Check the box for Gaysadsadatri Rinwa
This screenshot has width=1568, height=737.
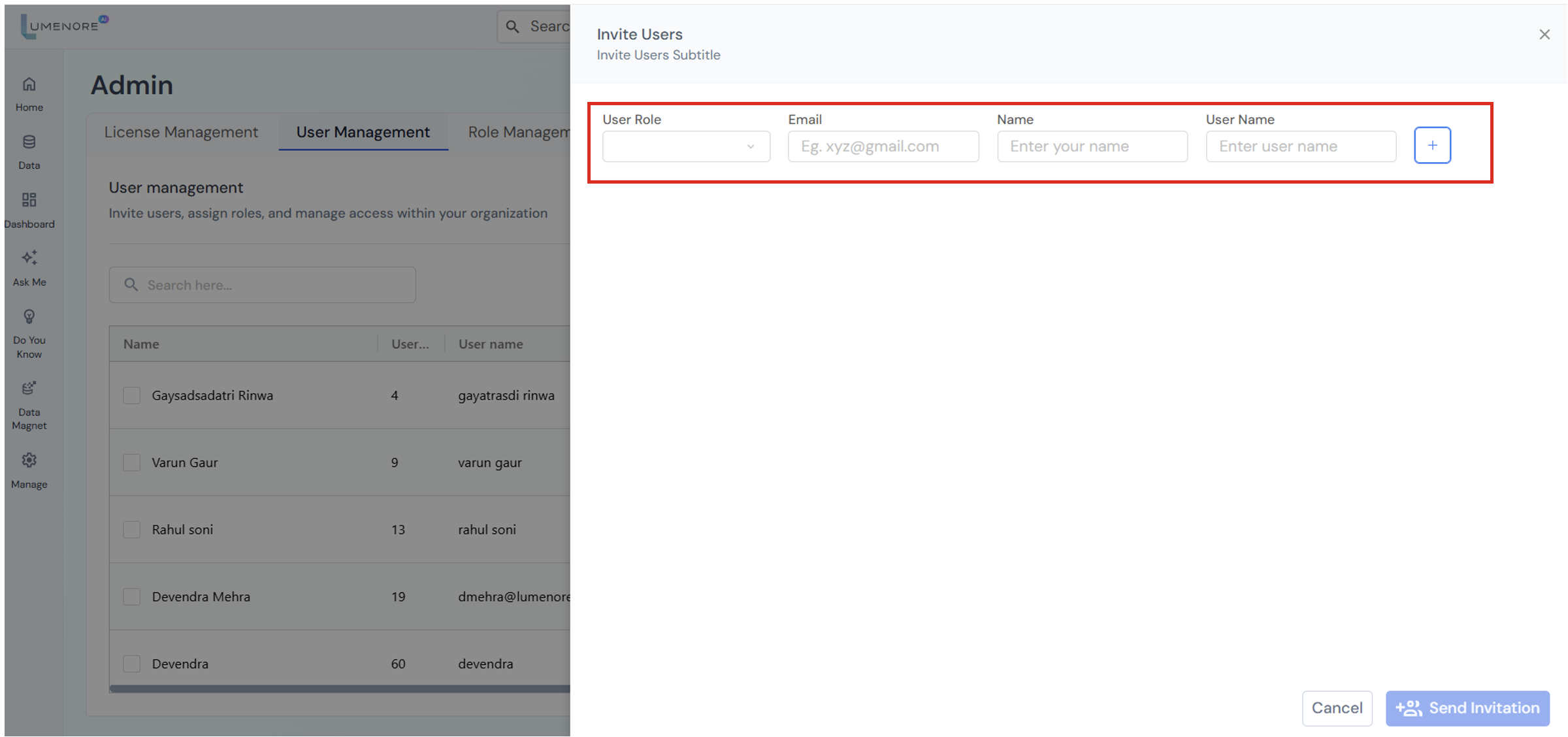click(132, 395)
